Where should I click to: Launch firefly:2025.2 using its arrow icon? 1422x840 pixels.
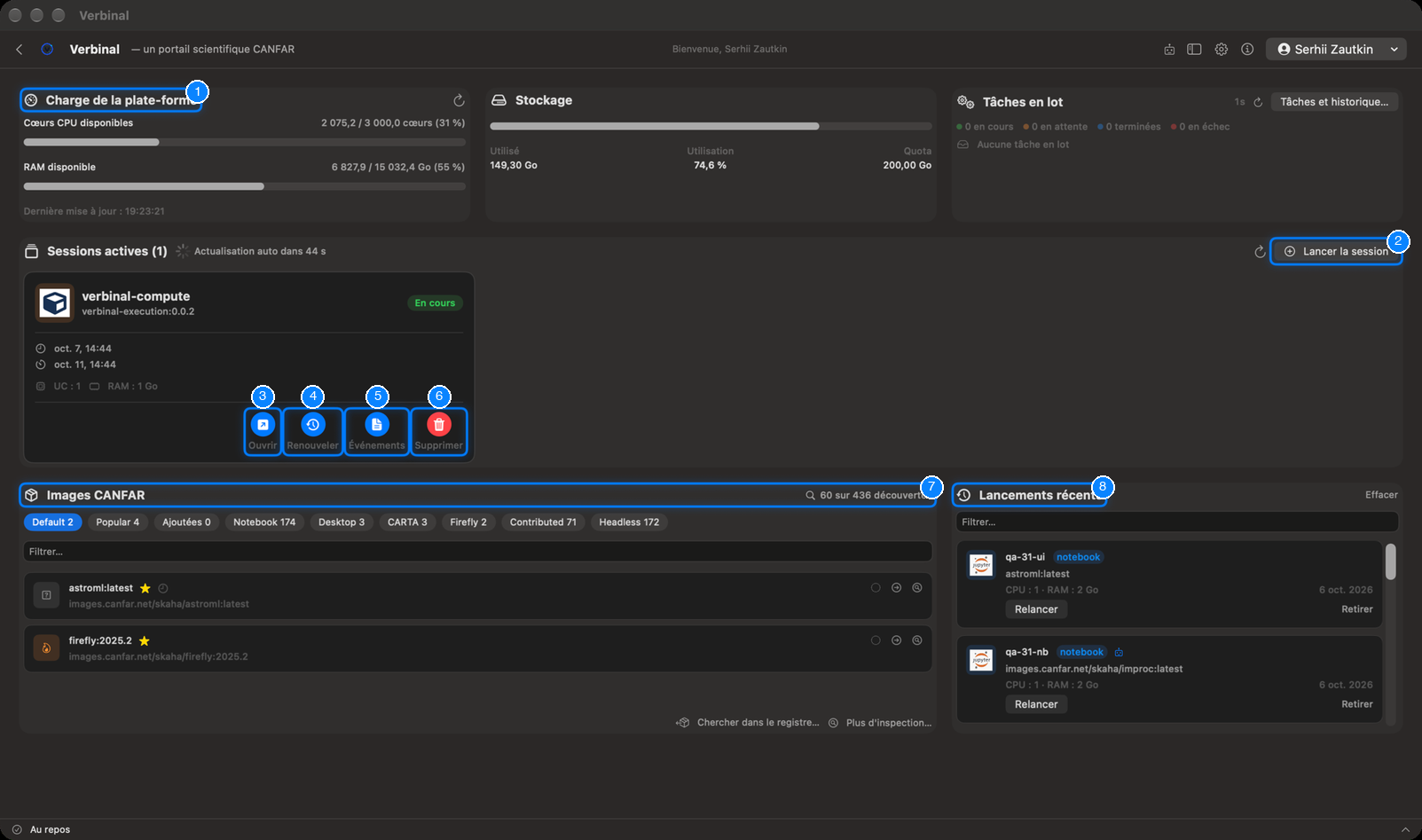(x=896, y=640)
